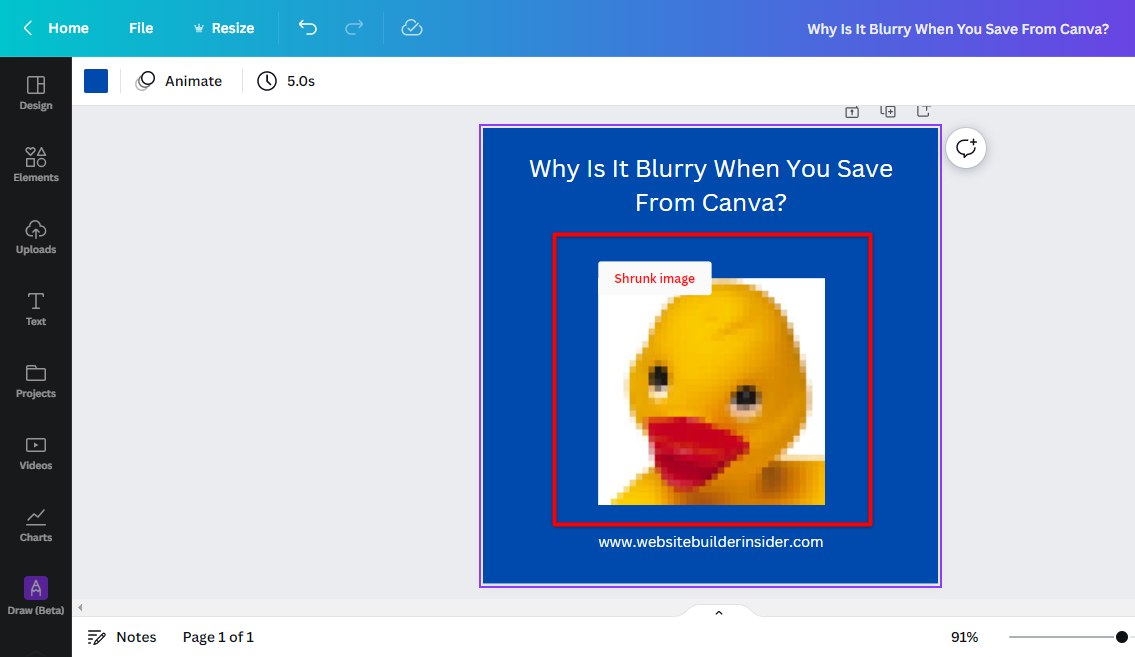The image size is (1135, 657).
Task: Click the add comment speech bubble icon
Action: pyautogui.click(x=966, y=149)
